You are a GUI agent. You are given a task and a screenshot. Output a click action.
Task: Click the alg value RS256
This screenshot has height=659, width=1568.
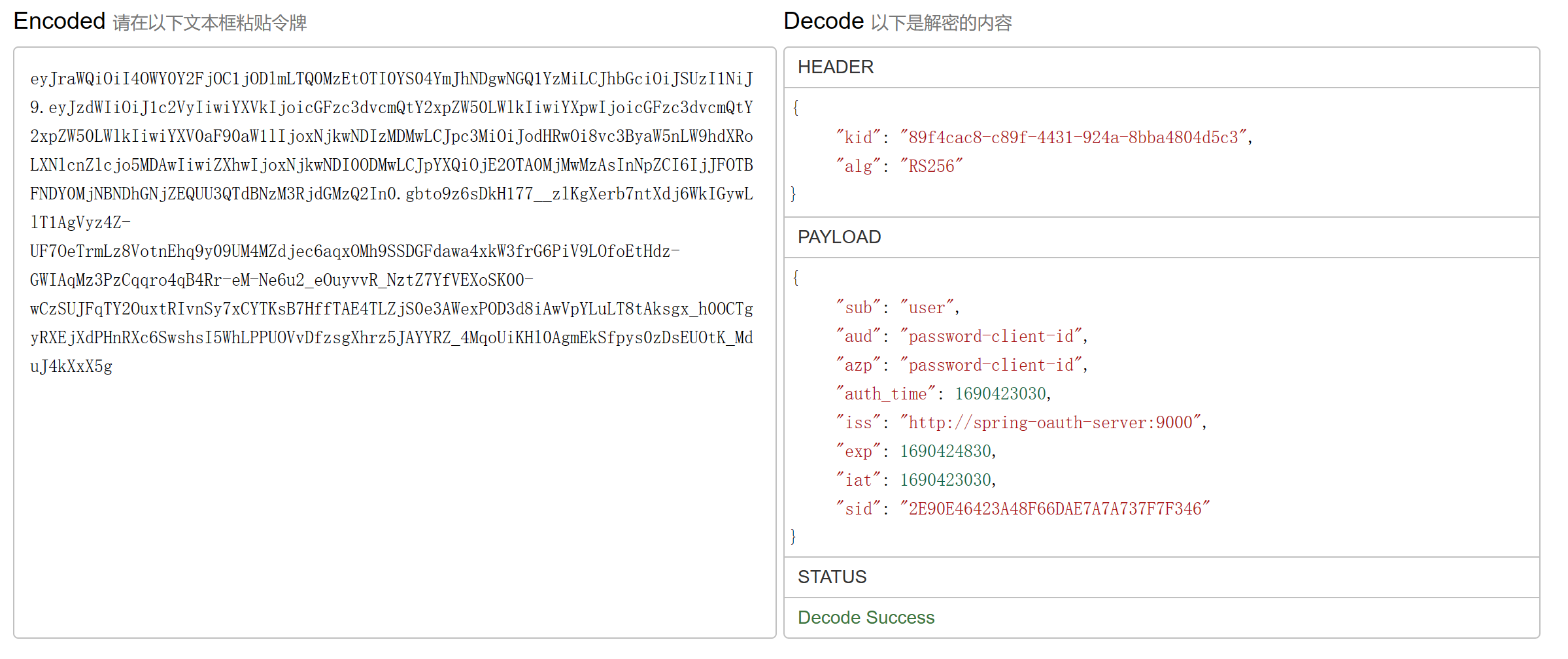pyautogui.click(x=931, y=166)
